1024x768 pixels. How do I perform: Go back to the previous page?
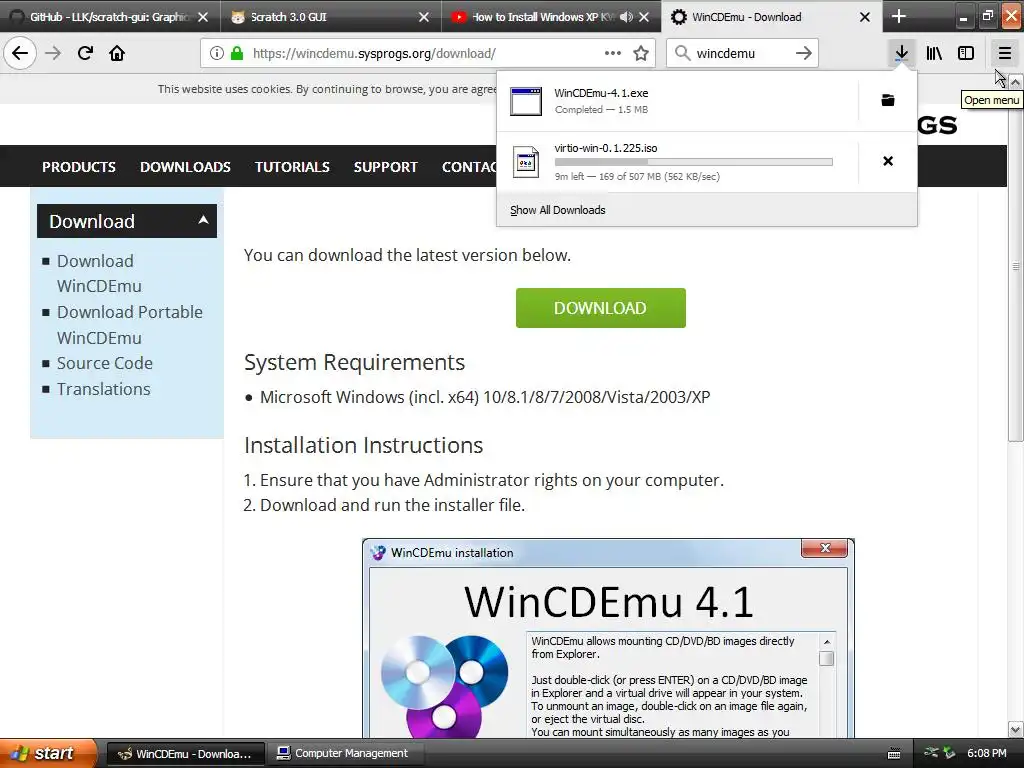(x=20, y=53)
